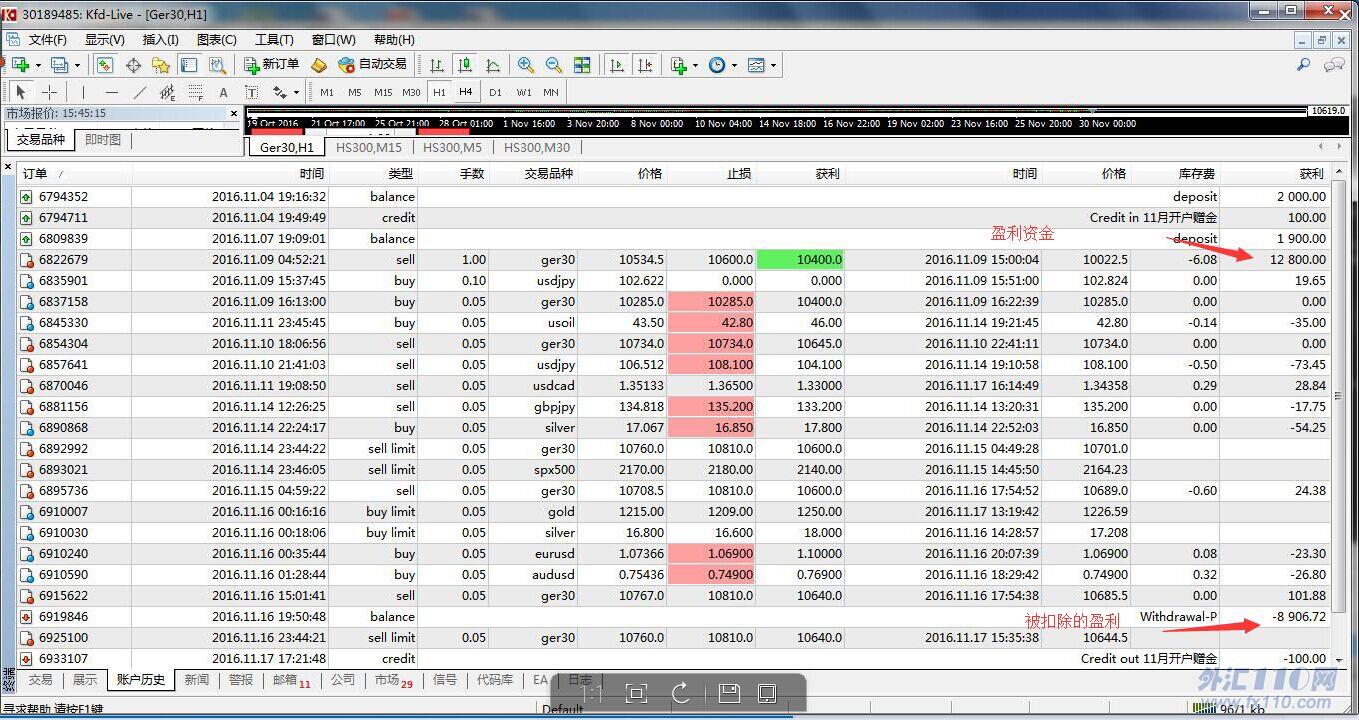This screenshot has width=1359, height=720.
Task: Toggle 自动交易 (AutoTrading) on the toolbar
Action: pyautogui.click(x=372, y=65)
